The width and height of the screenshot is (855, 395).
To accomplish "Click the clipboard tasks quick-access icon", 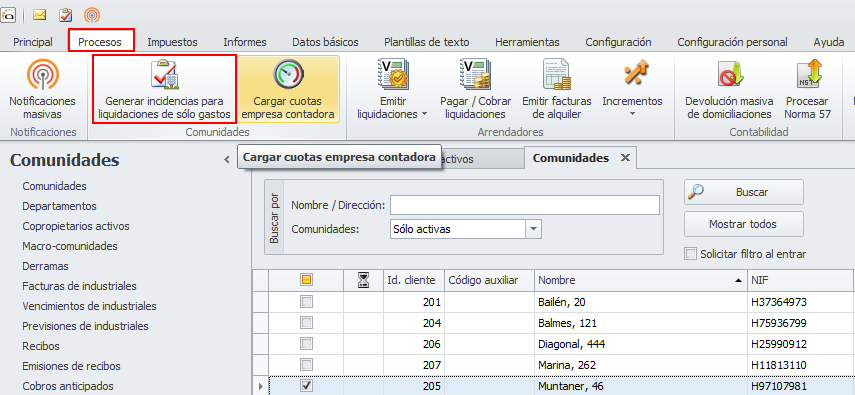I will (65, 15).
